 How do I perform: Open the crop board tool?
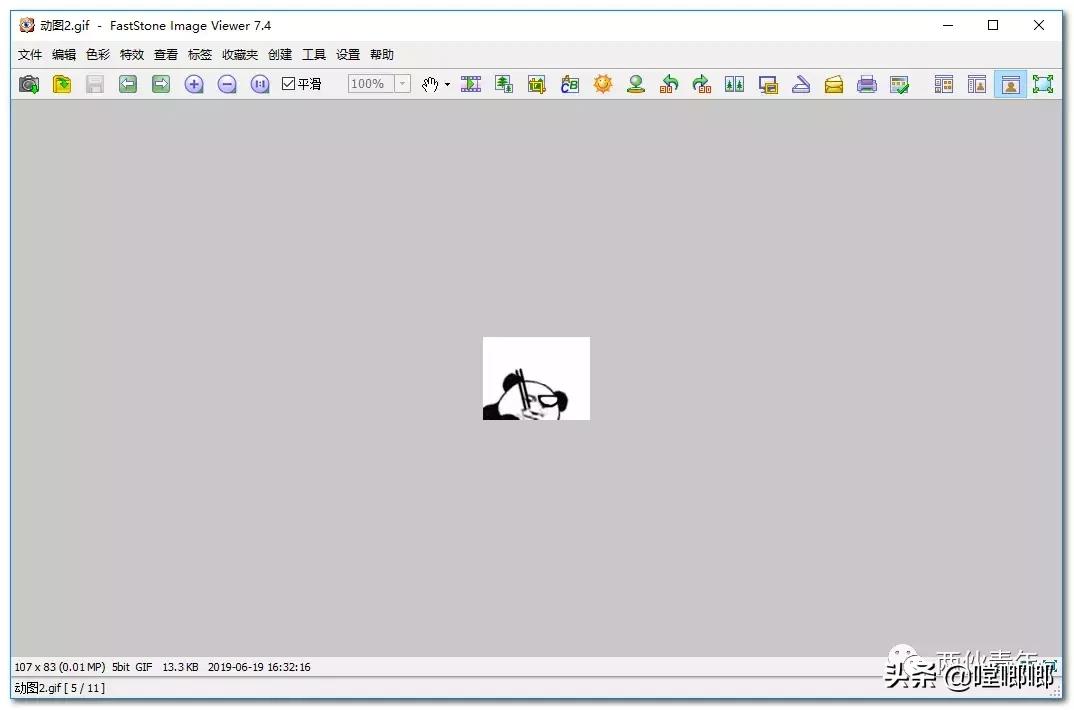point(536,84)
